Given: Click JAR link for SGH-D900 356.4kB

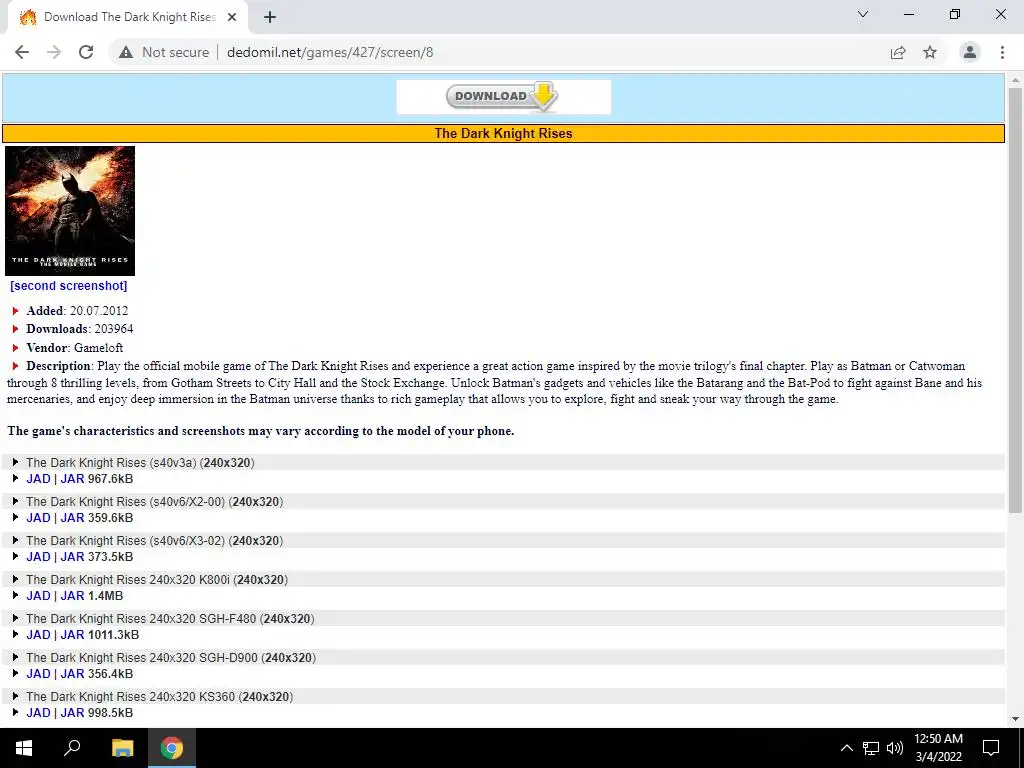Looking at the screenshot, I should point(72,674).
